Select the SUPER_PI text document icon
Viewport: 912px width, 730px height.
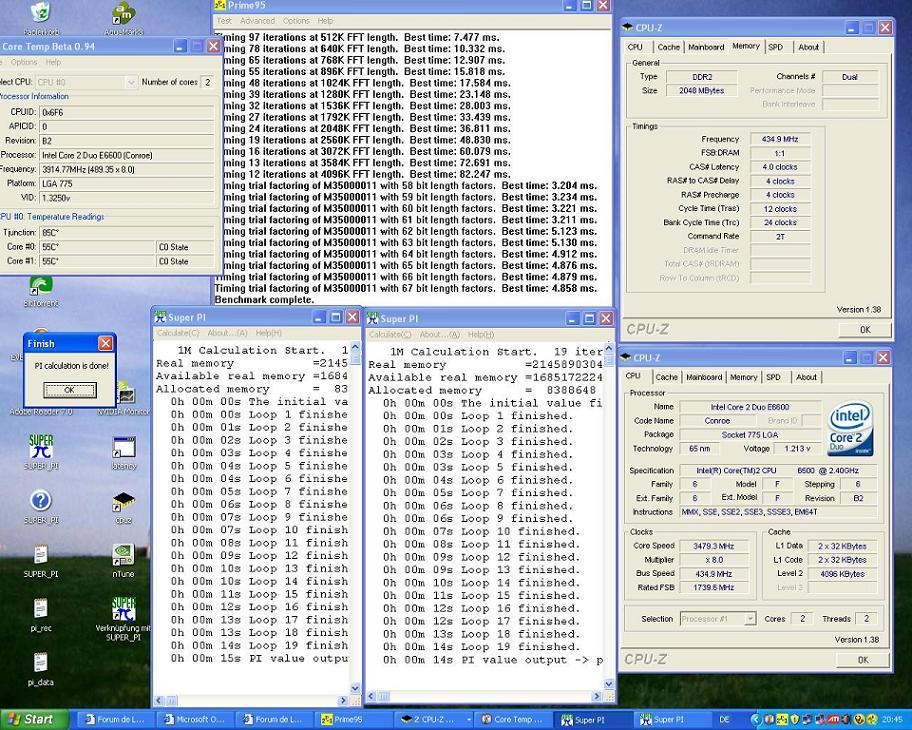pos(41,554)
